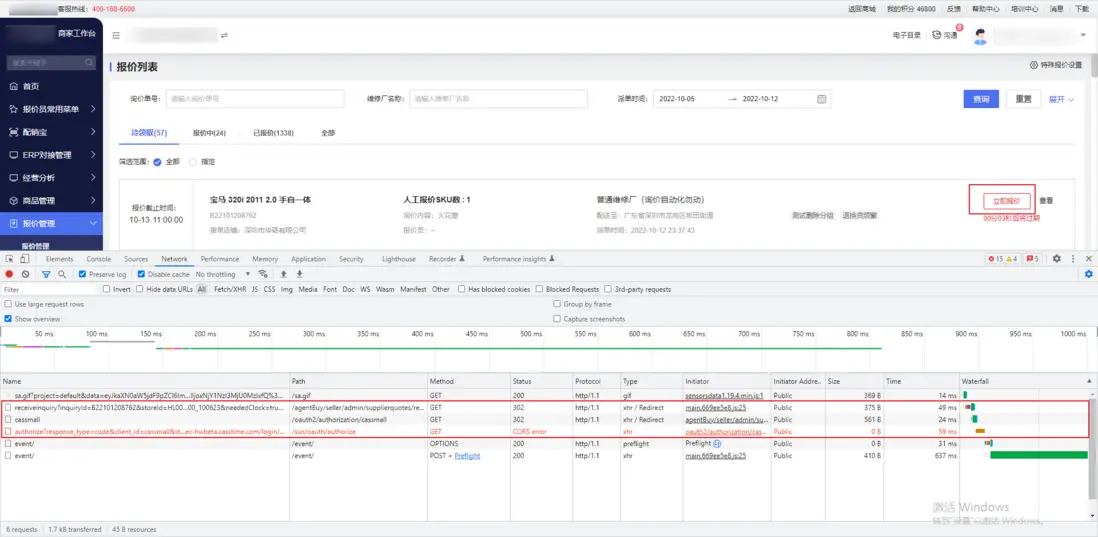The height and width of the screenshot is (537, 1098).
Task: Clear the network log
Action: tap(26, 274)
